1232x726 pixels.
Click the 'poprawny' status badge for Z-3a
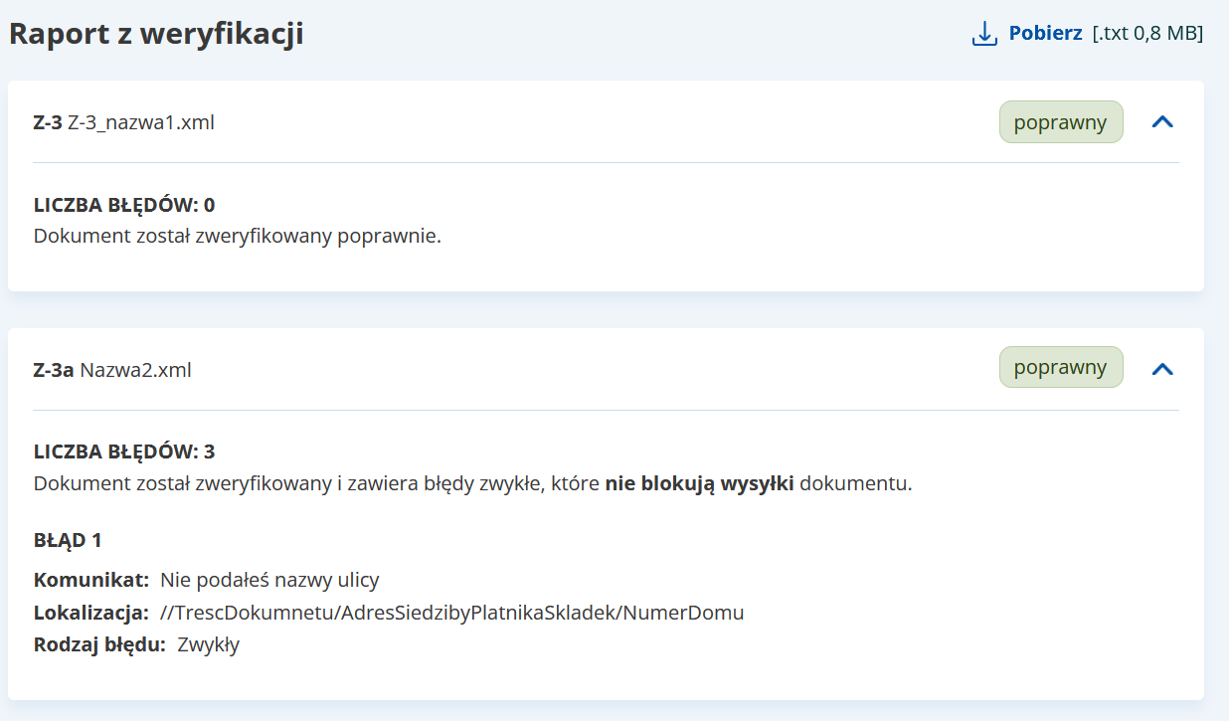pyautogui.click(x=1059, y=367)
